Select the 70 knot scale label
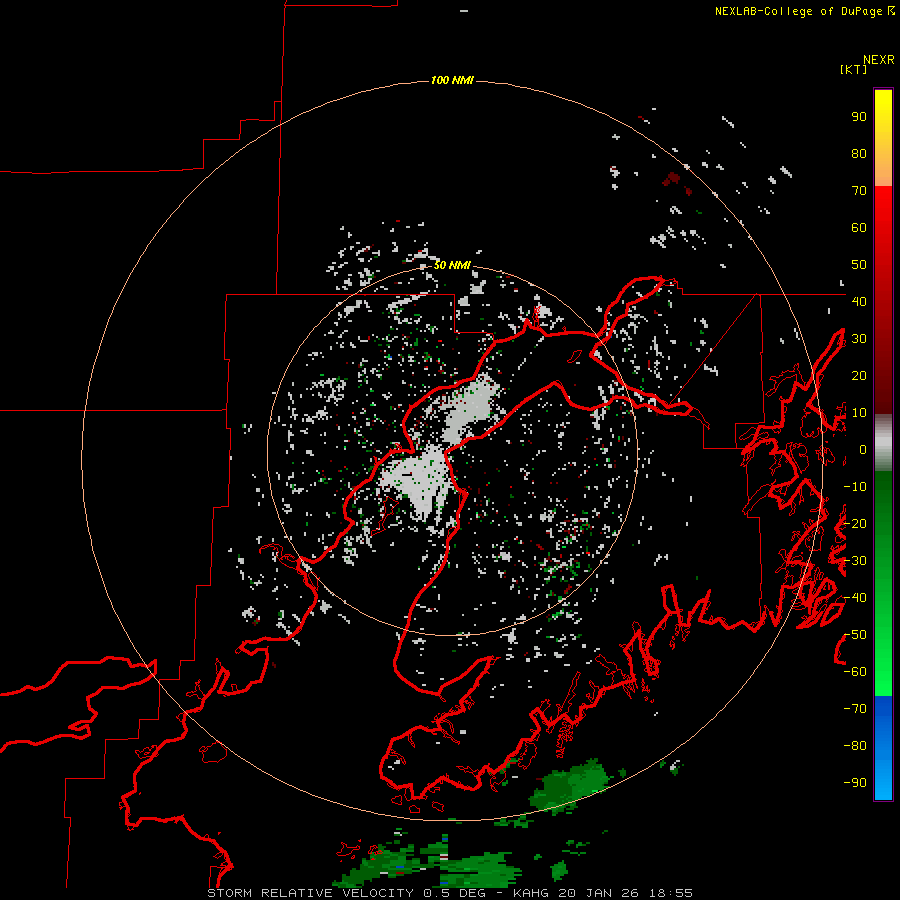This screenshot has height=900, width=900. pyautogui.click(x=859, y=191)
